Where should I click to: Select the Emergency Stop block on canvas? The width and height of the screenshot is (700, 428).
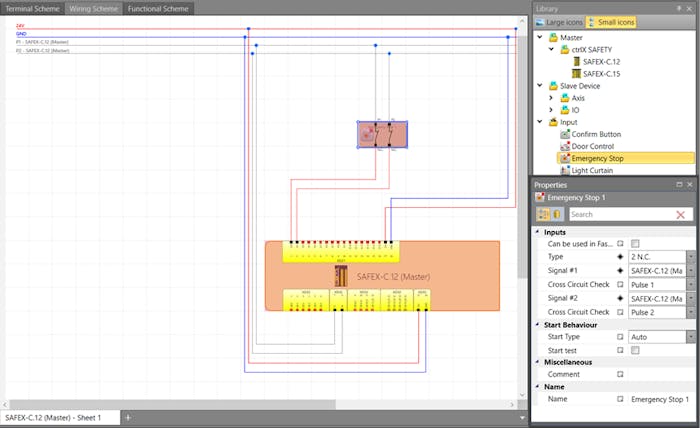tap(382, 134)
